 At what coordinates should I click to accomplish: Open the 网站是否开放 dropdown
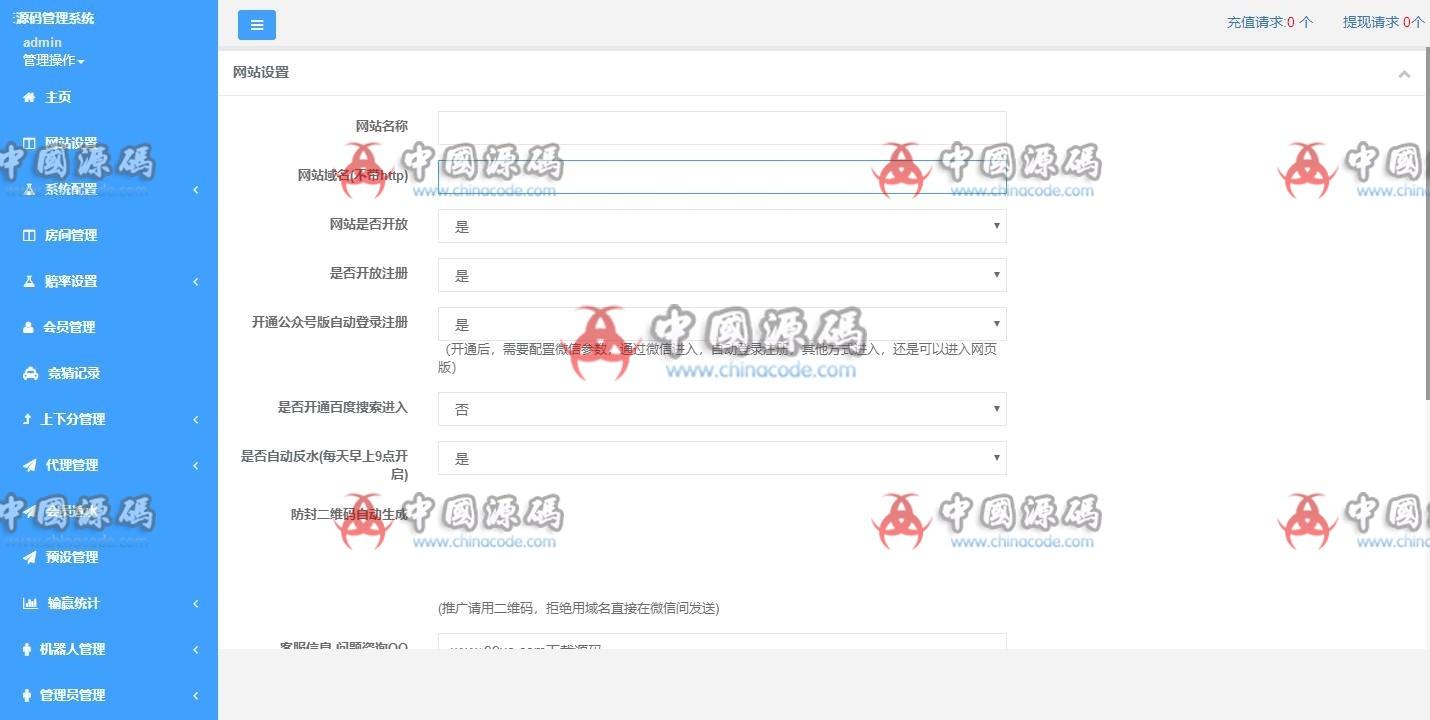point(722,226)
